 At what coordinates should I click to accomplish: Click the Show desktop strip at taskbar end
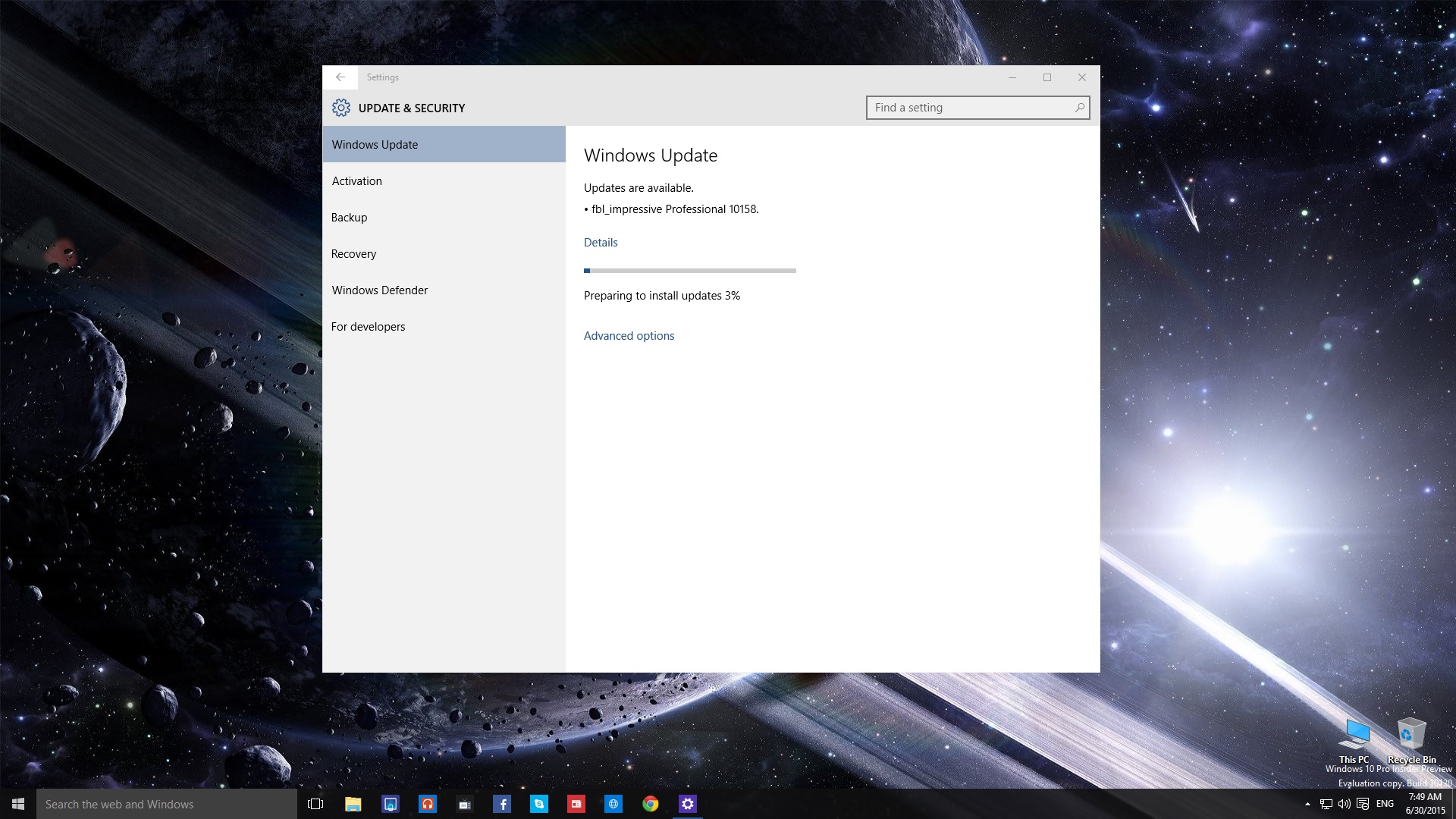click(1453, 804)
